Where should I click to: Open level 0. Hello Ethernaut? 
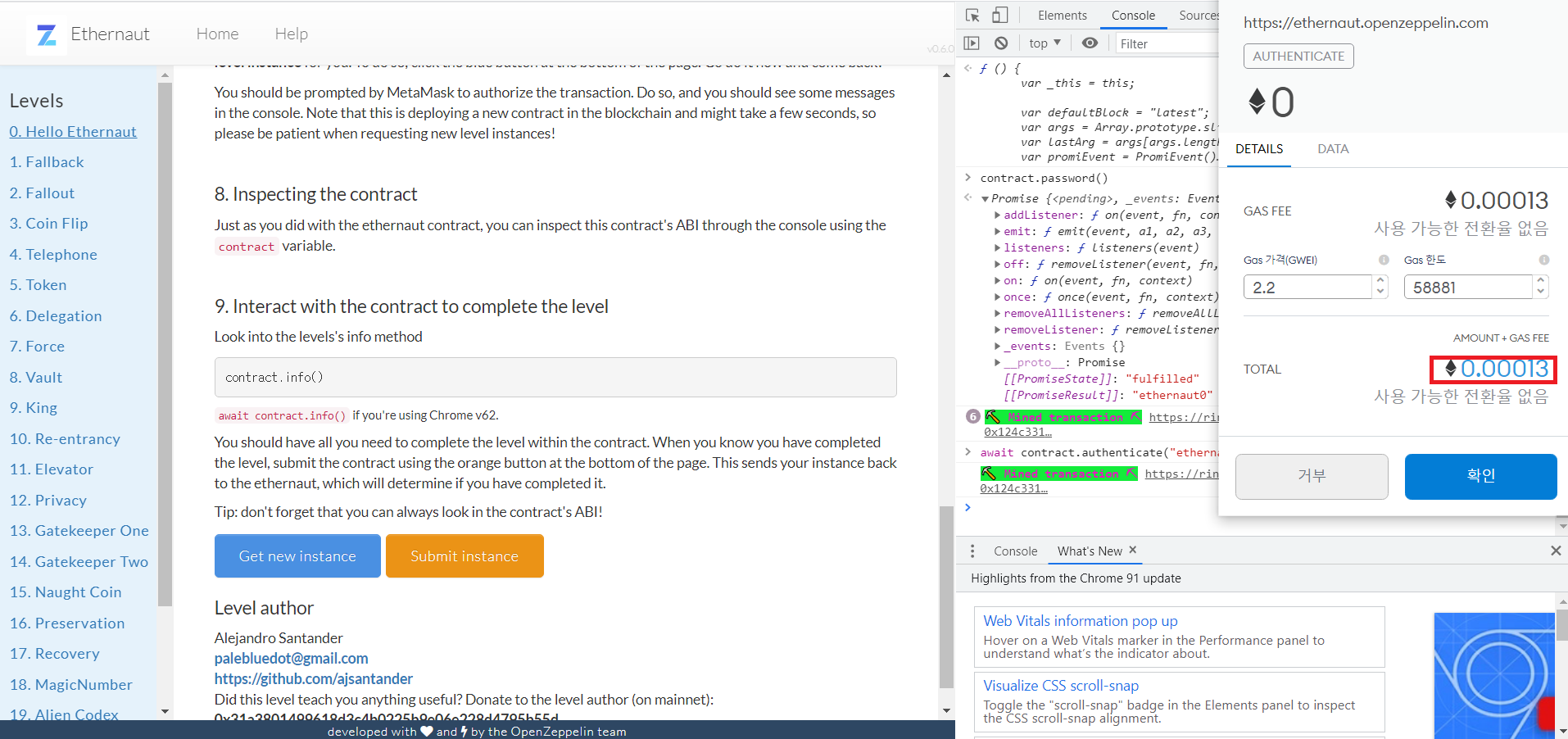tap(73, 132)
